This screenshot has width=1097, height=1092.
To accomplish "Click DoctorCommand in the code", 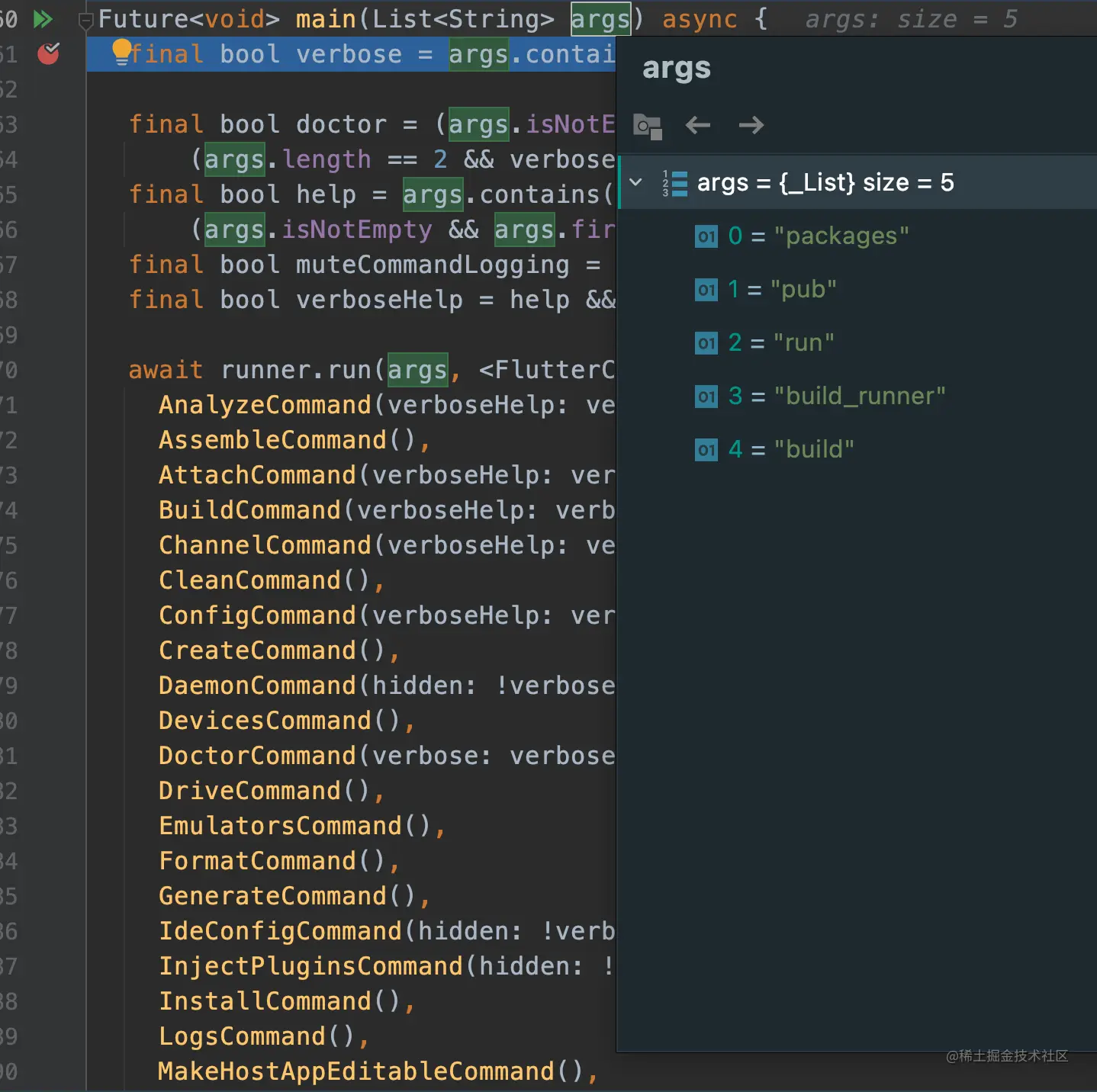I will pos(257,756).
